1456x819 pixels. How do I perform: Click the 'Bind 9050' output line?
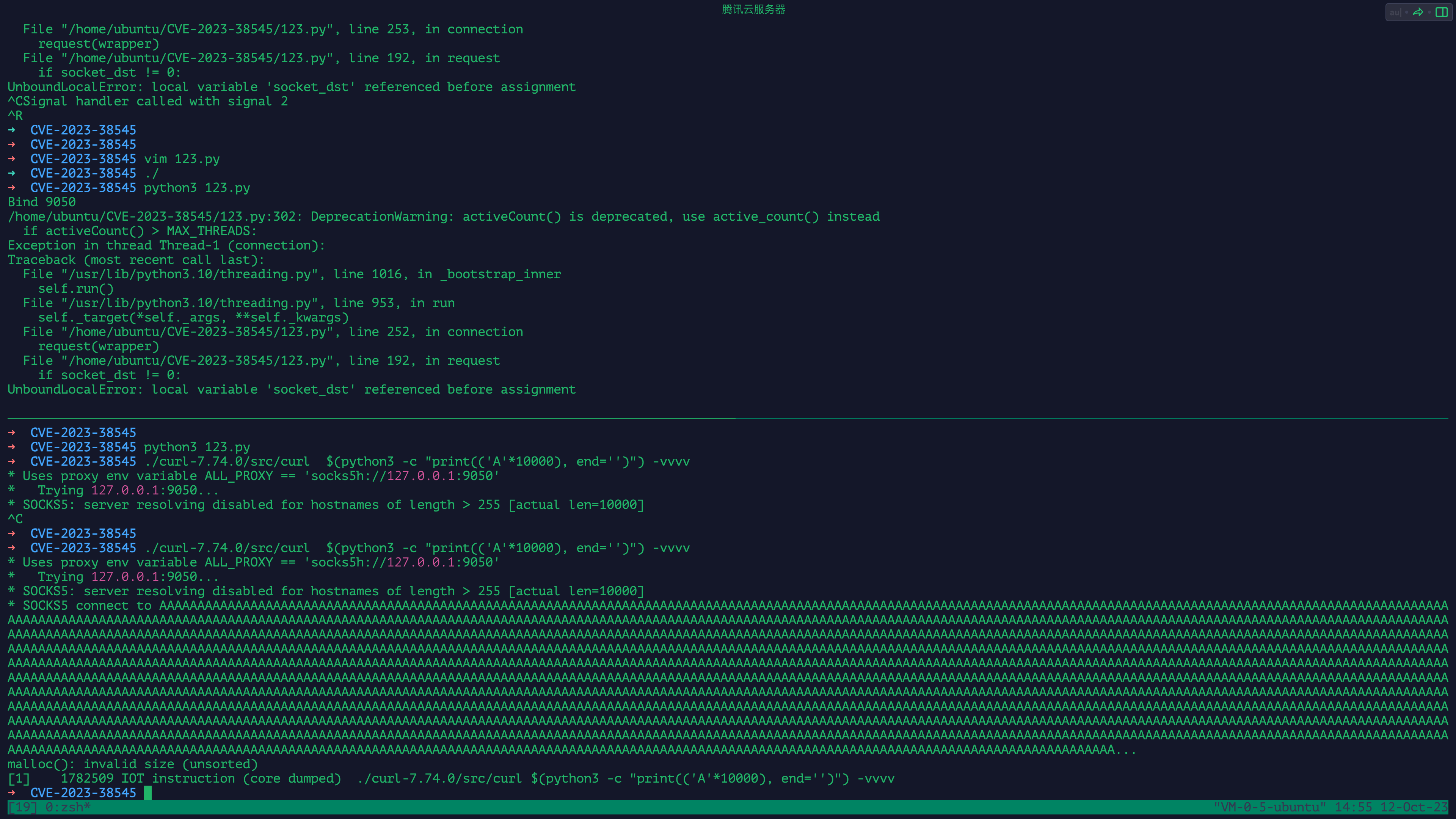point(42,202)
